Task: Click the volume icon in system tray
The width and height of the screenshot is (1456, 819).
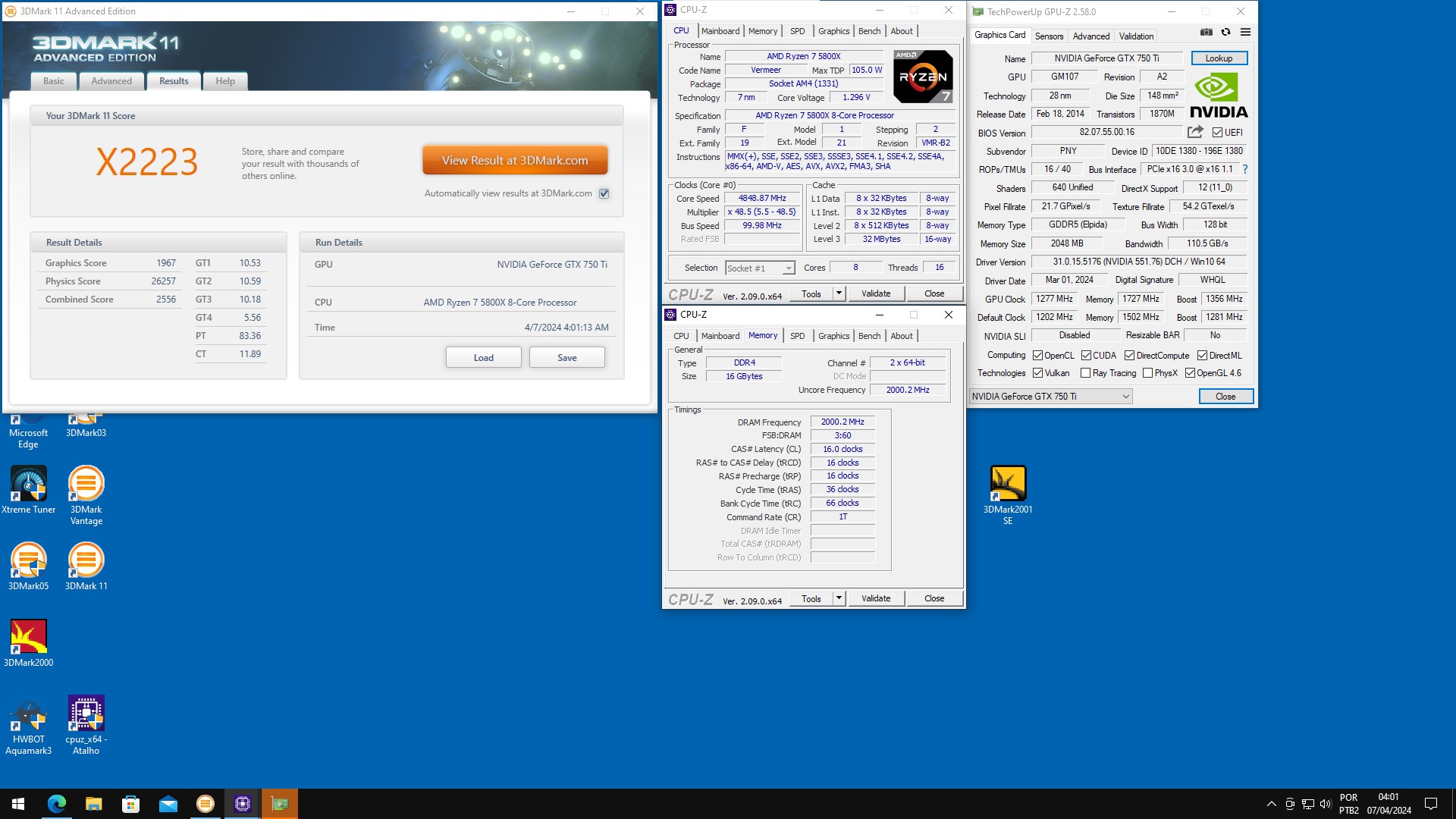Action: tap(1326, 804)
